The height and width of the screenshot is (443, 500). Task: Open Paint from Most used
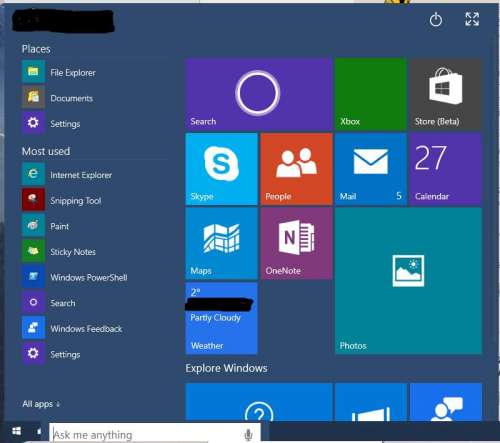(x=45, y=226)
